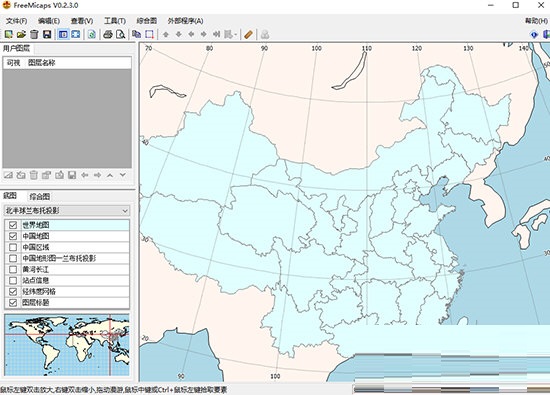Click the 图层名称 column header
The height and width of the screenshot is (395, 550).
pyautogui.click(x=41, y=63)
